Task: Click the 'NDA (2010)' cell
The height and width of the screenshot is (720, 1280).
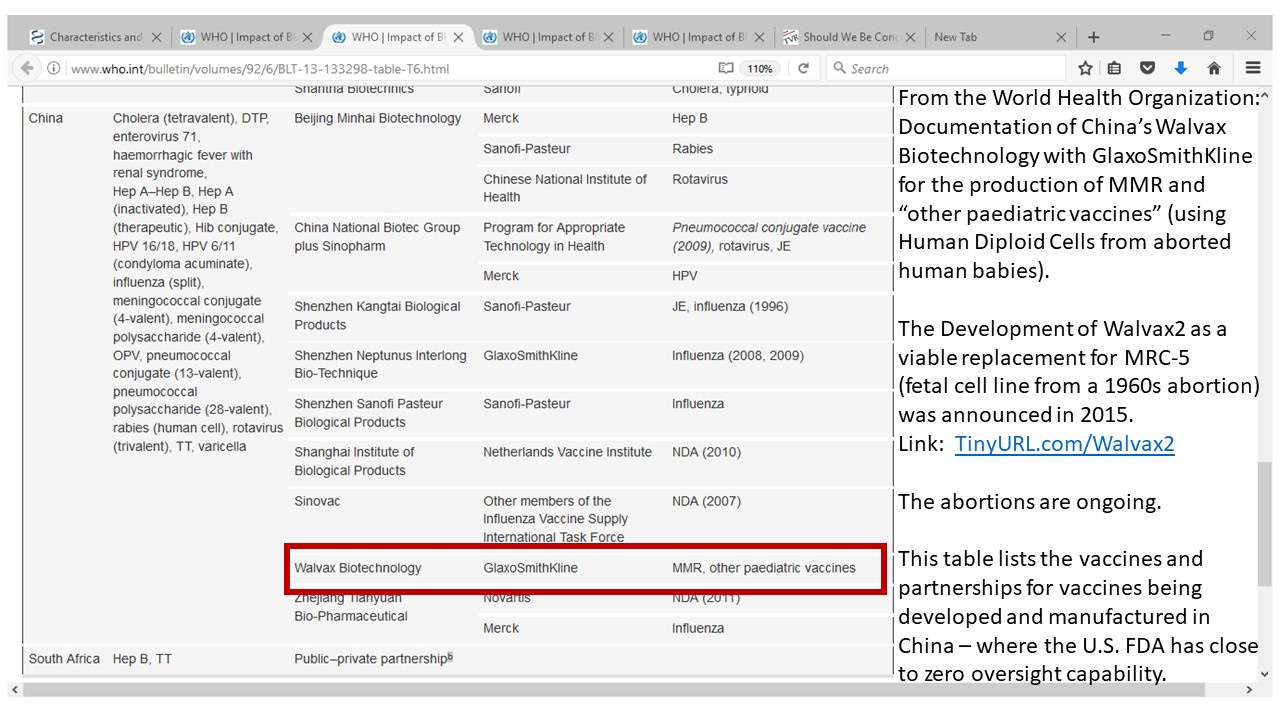Action: (706, 452)
